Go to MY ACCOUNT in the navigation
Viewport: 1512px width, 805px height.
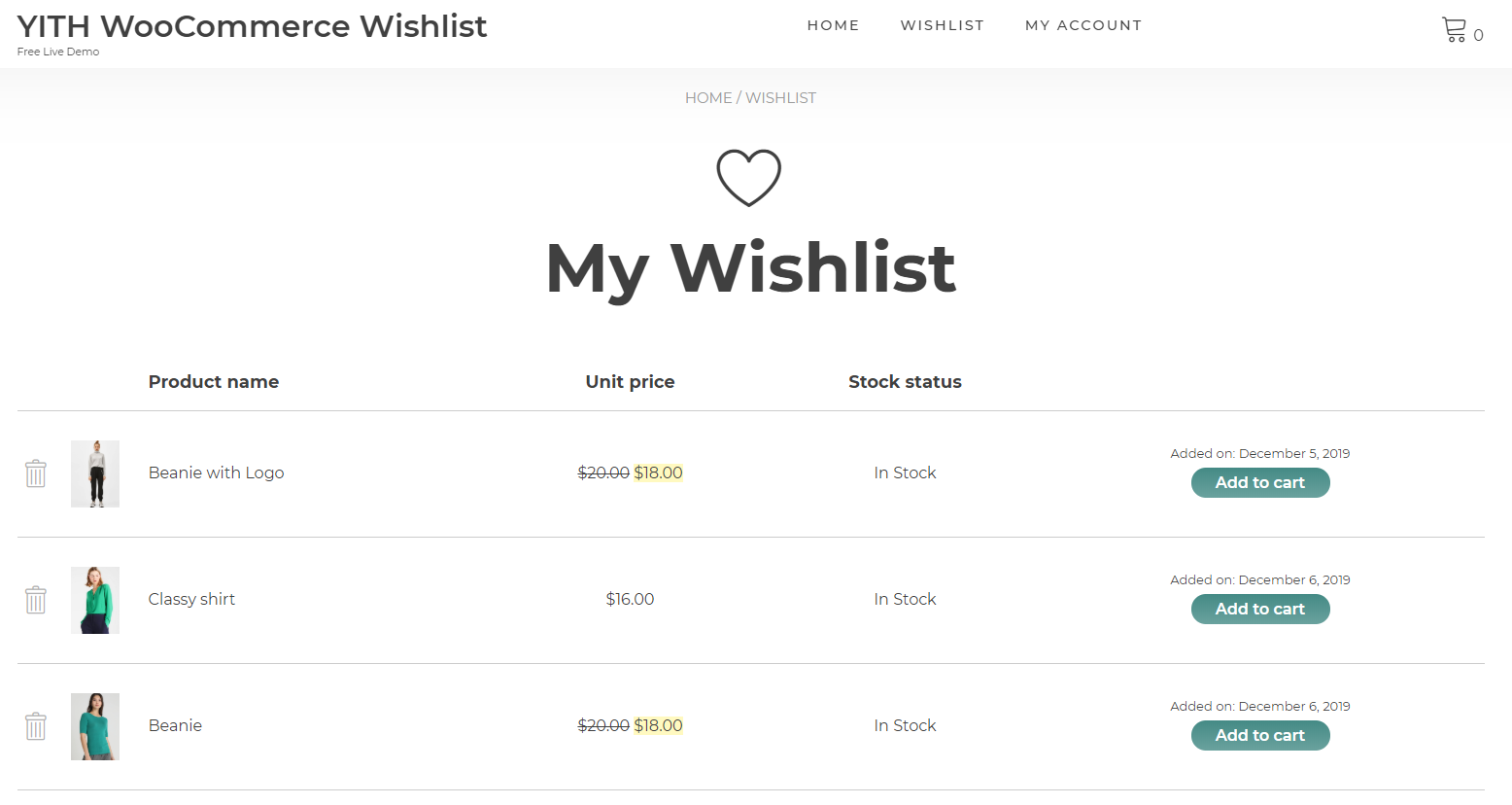1082,25
